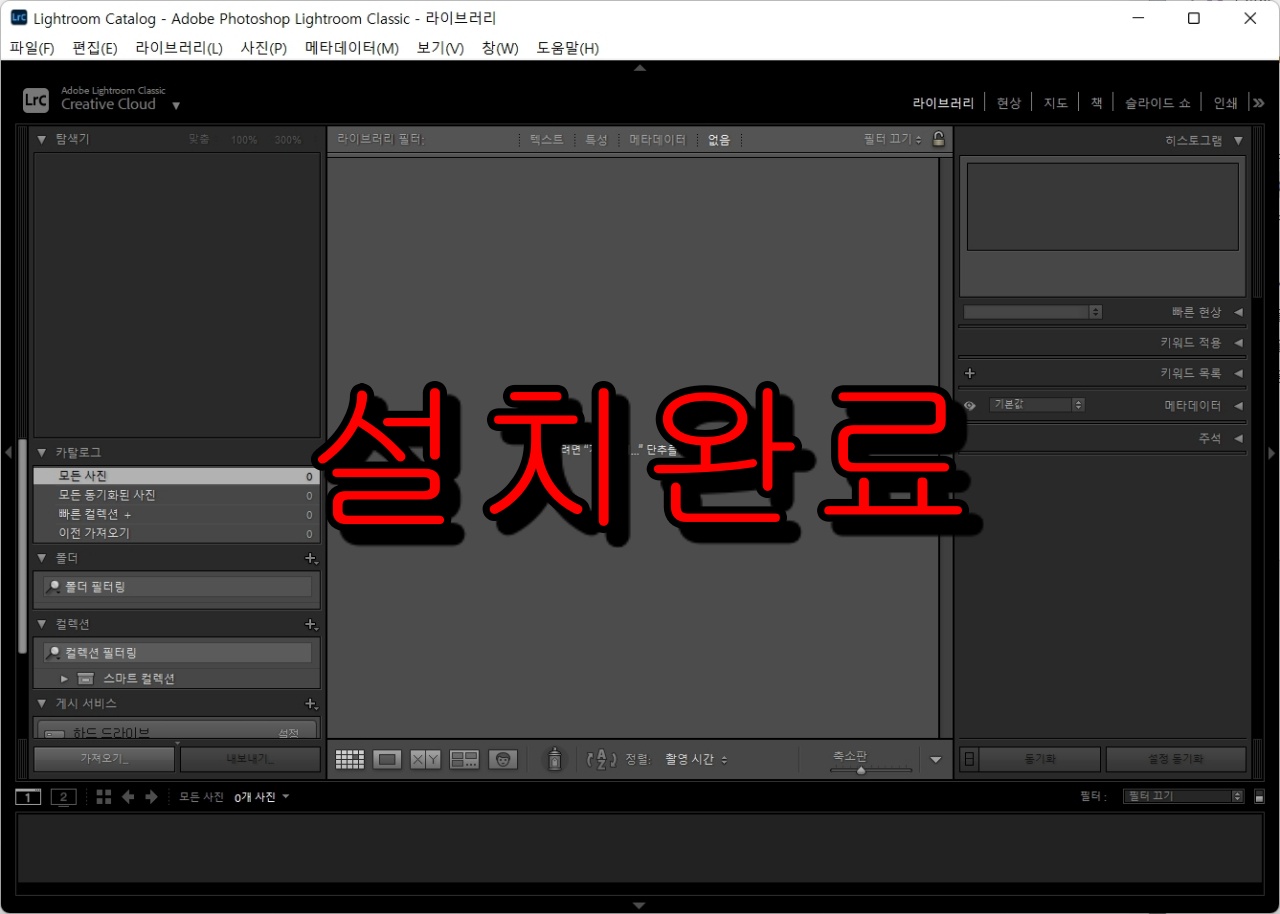Select 모든 사진 in the catalog list

point(80,475)
